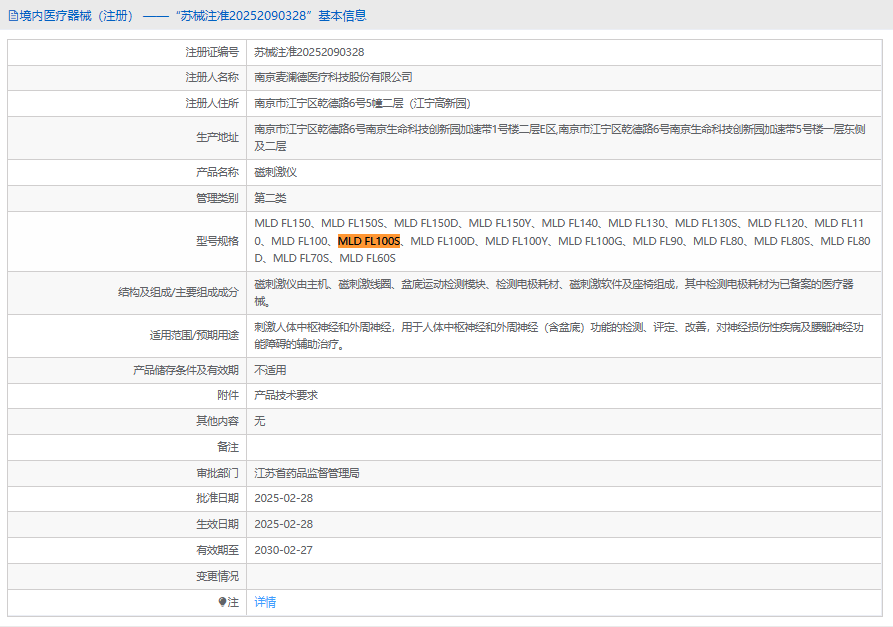Viewport: 893px width, 627px height.
Task: Select registration number 苏械注准20252090328 value
Action: point(309,52)
